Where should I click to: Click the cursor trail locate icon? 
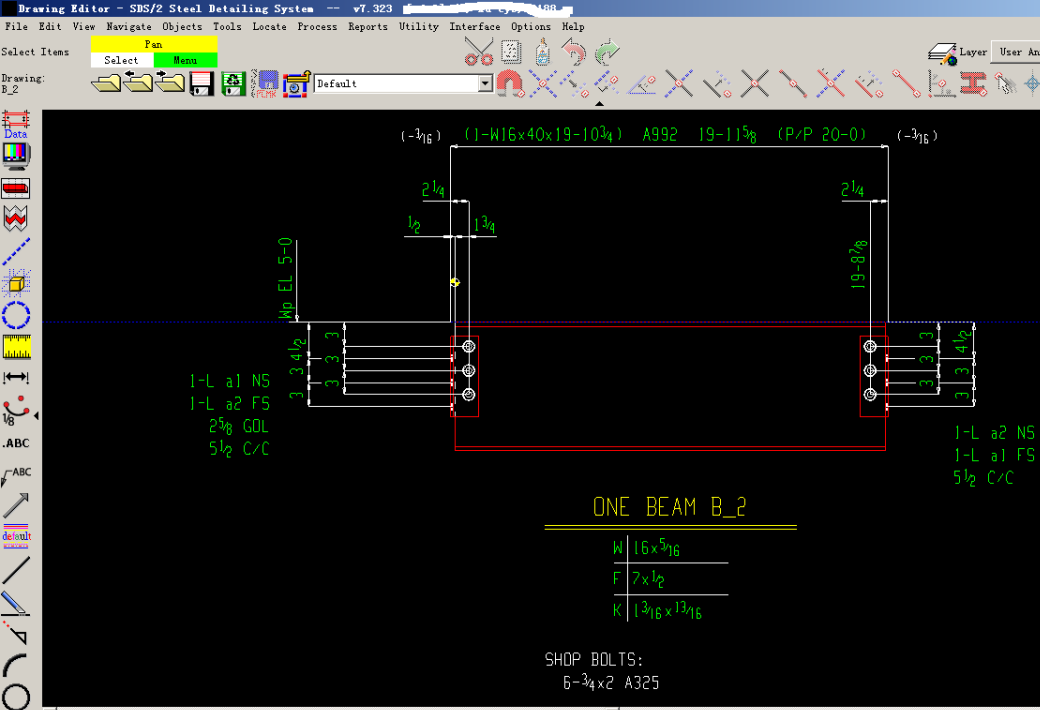click(x=1006, y=84)
